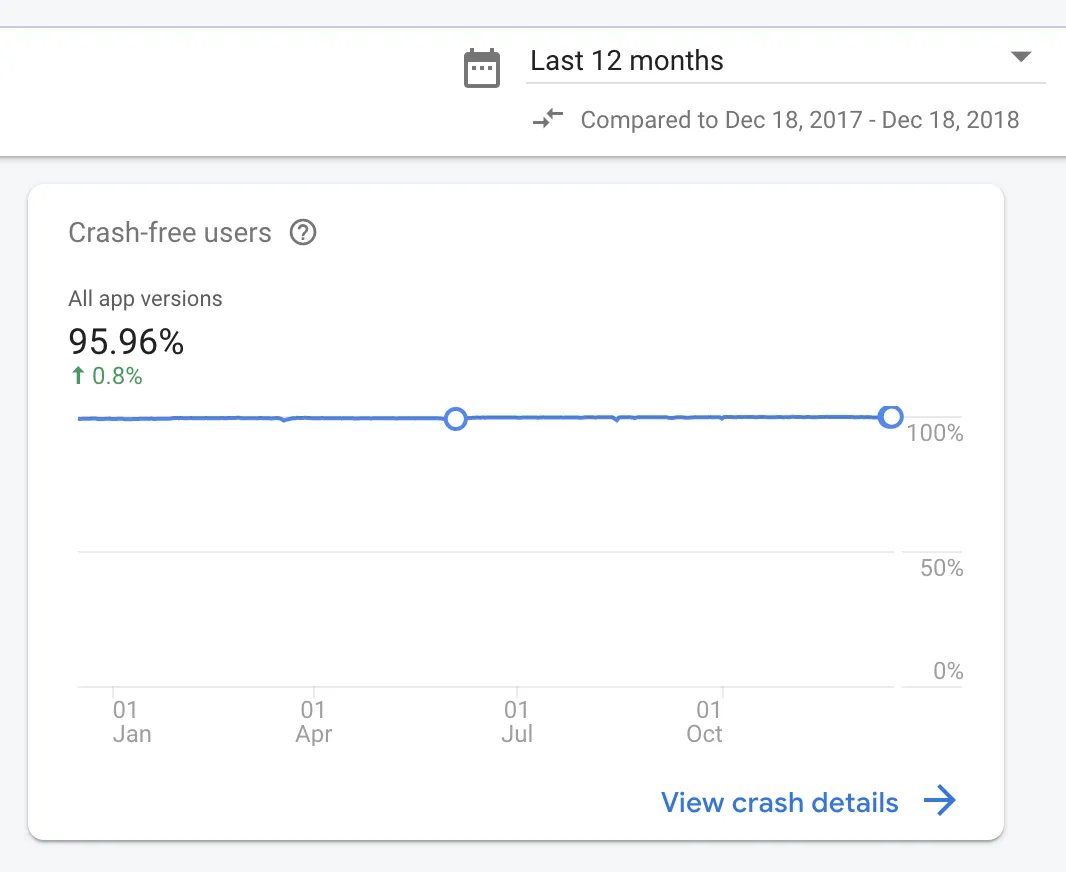Open the Crash-free users help icon
1066x872 pixels.
click(x=303, y=233)
